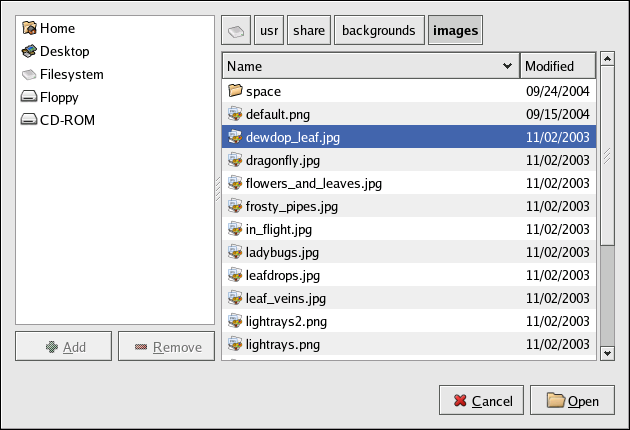
Task: Select the ladybugs.jpg file
Action: [x=282, y=252]
